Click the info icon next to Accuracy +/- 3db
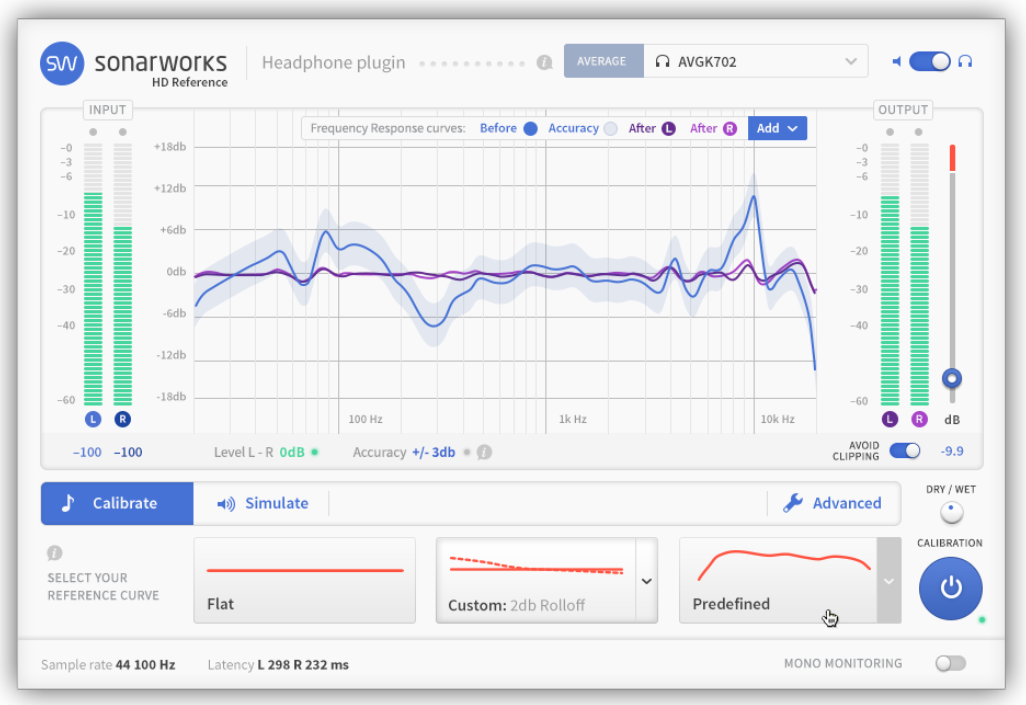1026x705 pixels. click(x=484, y=452)
